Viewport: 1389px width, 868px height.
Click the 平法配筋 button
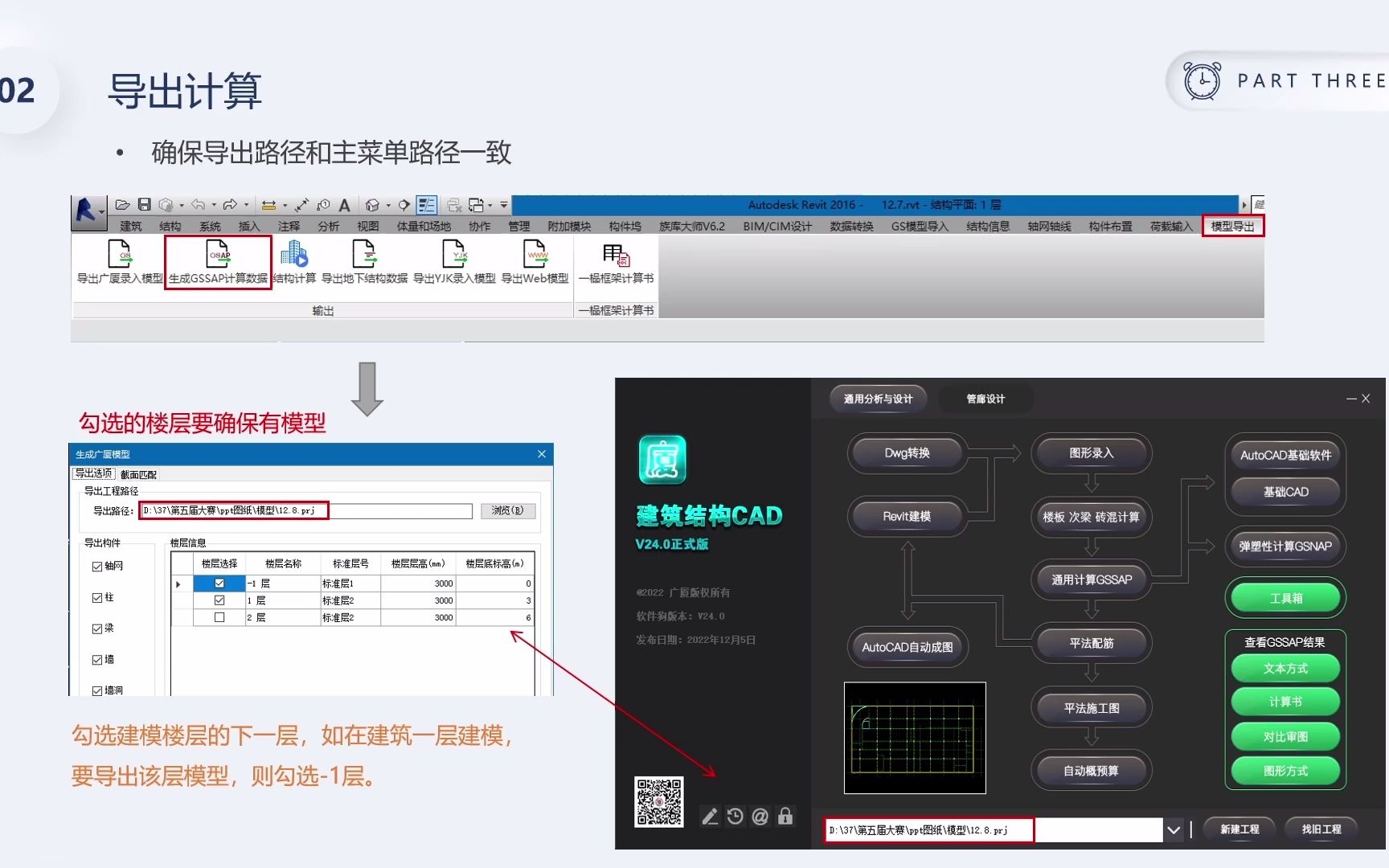[x=1092, y=643]
